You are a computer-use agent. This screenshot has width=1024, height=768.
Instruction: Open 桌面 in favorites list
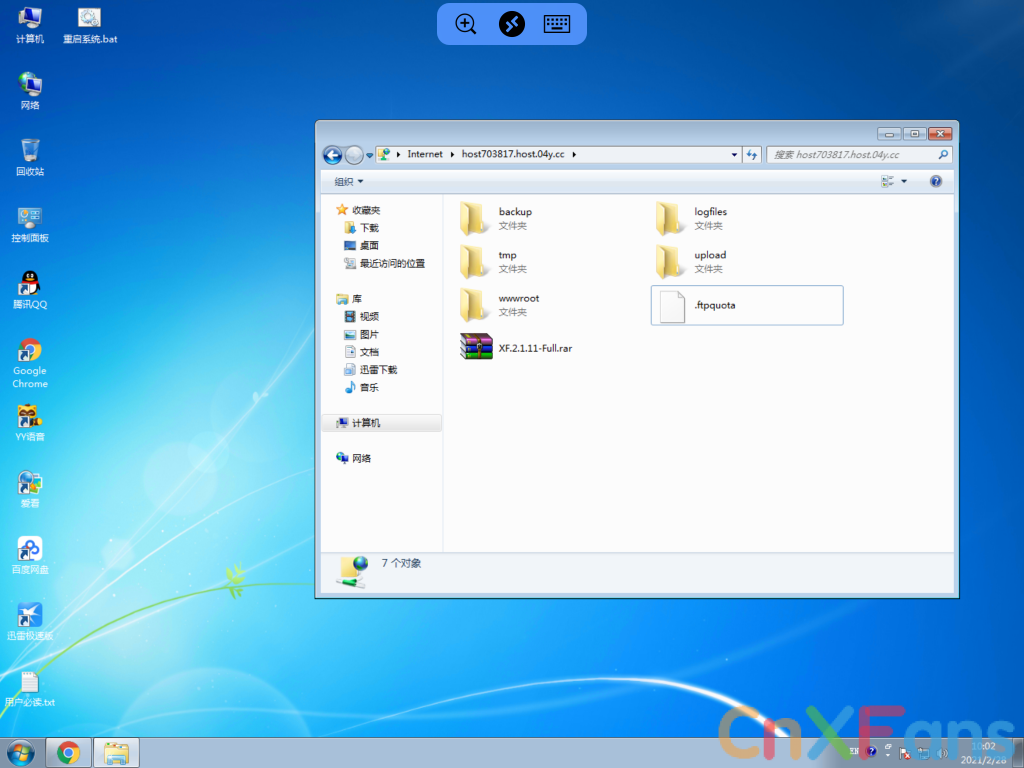pyautogui.click(x=361, y=246)
